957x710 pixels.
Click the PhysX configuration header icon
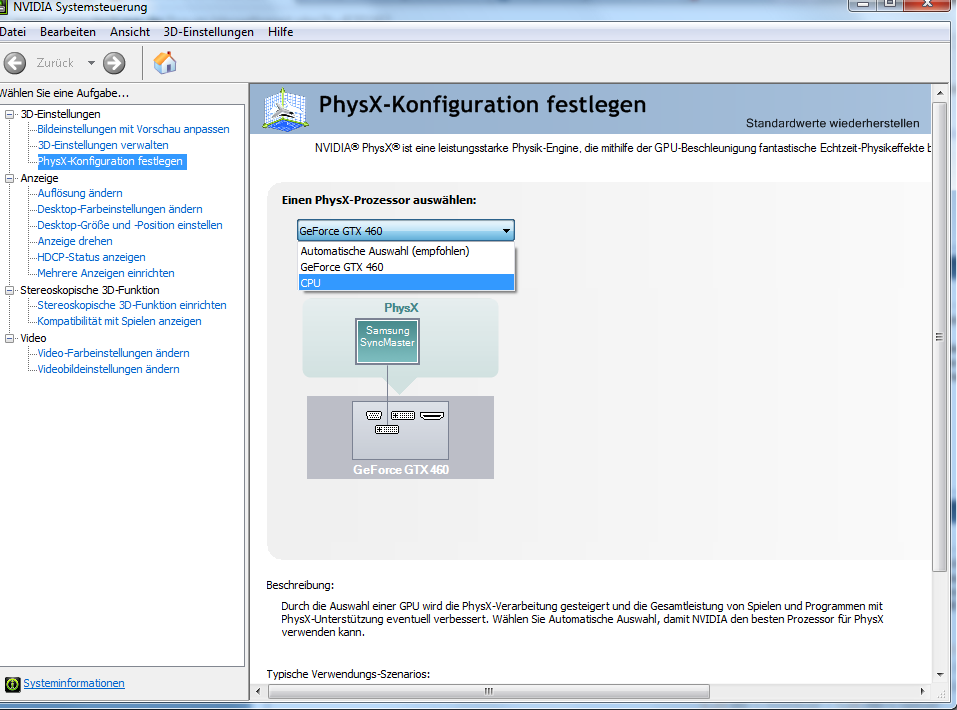[285, 109]
